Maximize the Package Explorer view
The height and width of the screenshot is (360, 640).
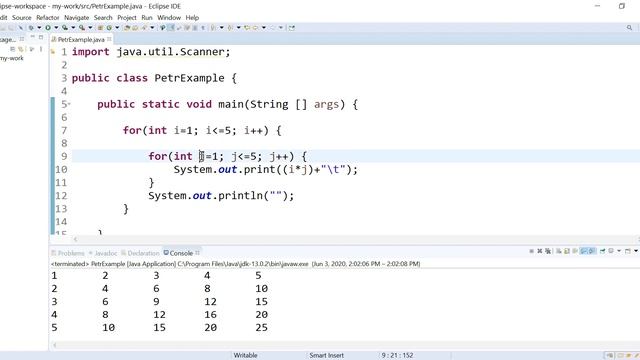pos(41,37)
